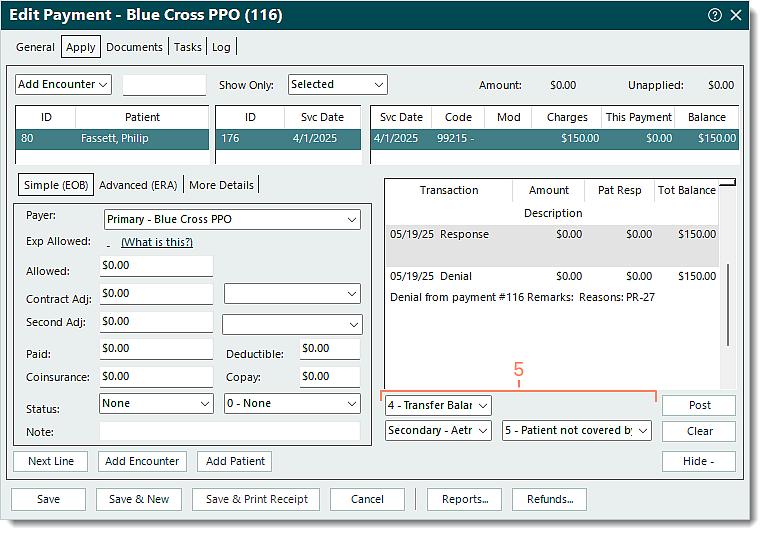Open the Advanced (ERA) sub-tab
Image resolution: width=765 pixels, height=535 pixels.
point(138,185)
